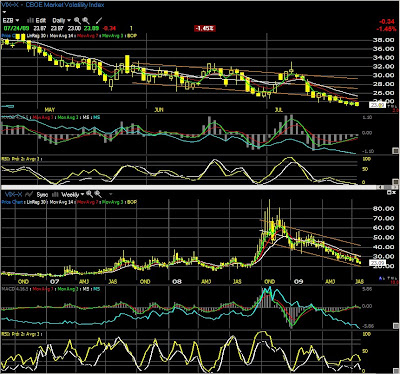
Task: Open the Weekly timeframe dropdown
Action: (x=72, y=194)
